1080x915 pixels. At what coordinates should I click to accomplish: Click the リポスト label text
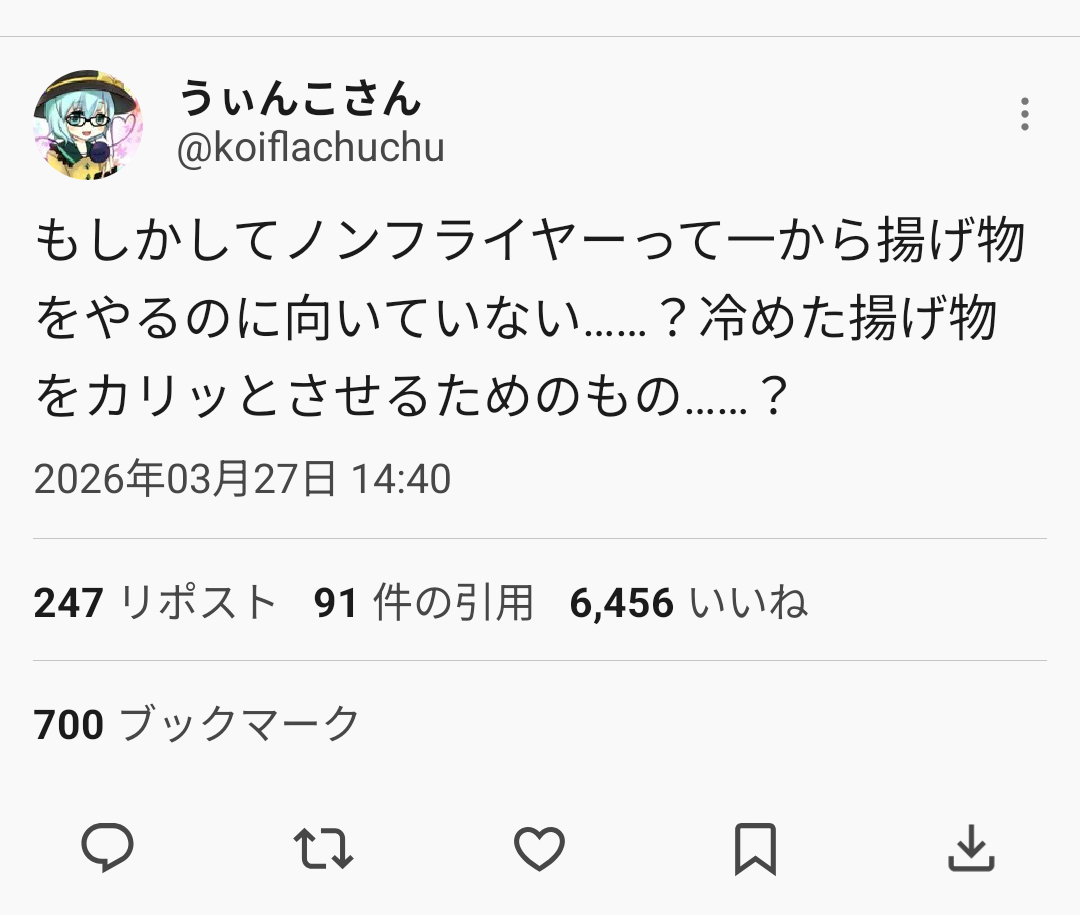[198, 603]
